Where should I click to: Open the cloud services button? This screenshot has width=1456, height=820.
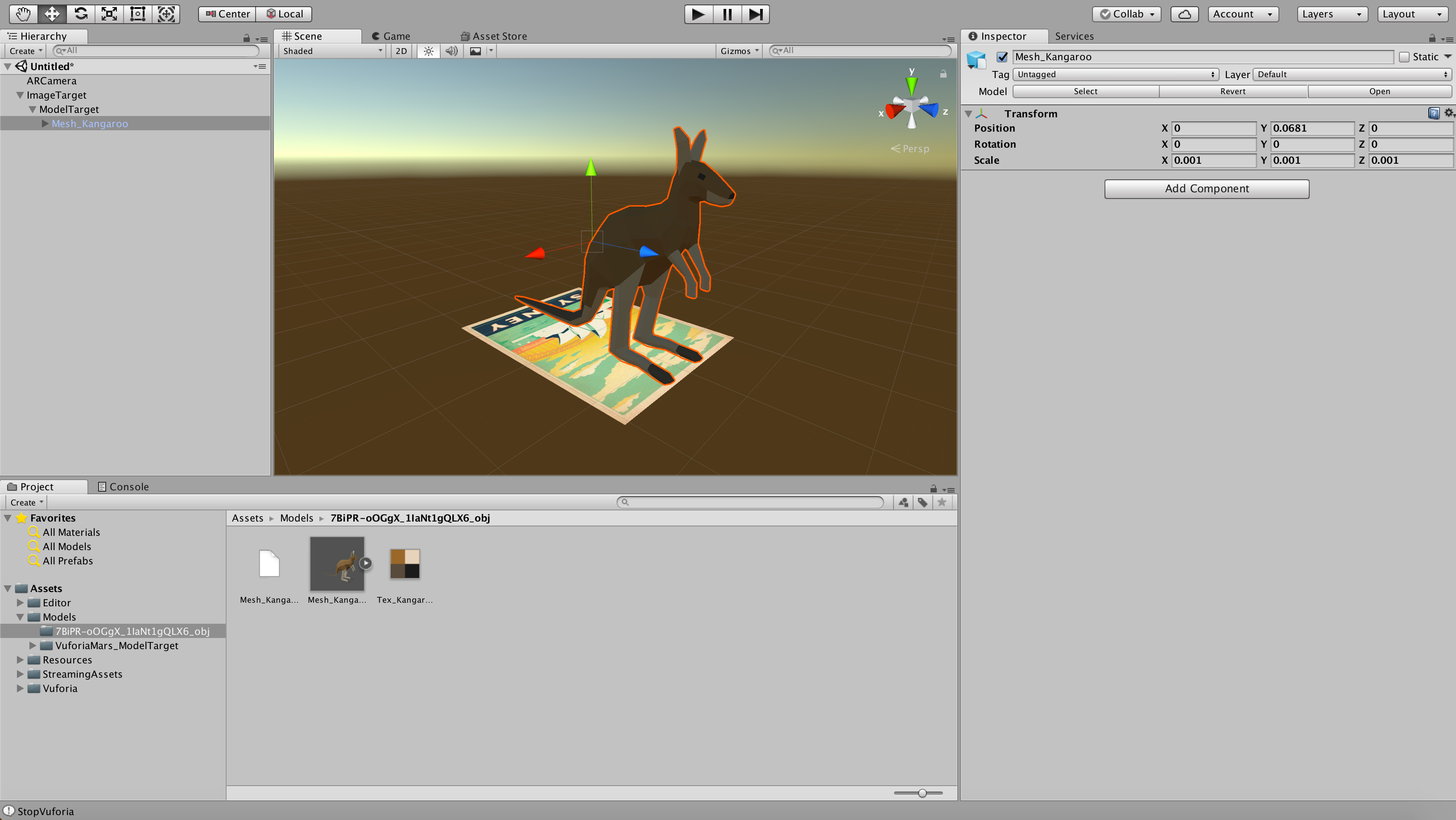tap(1185, 14)
